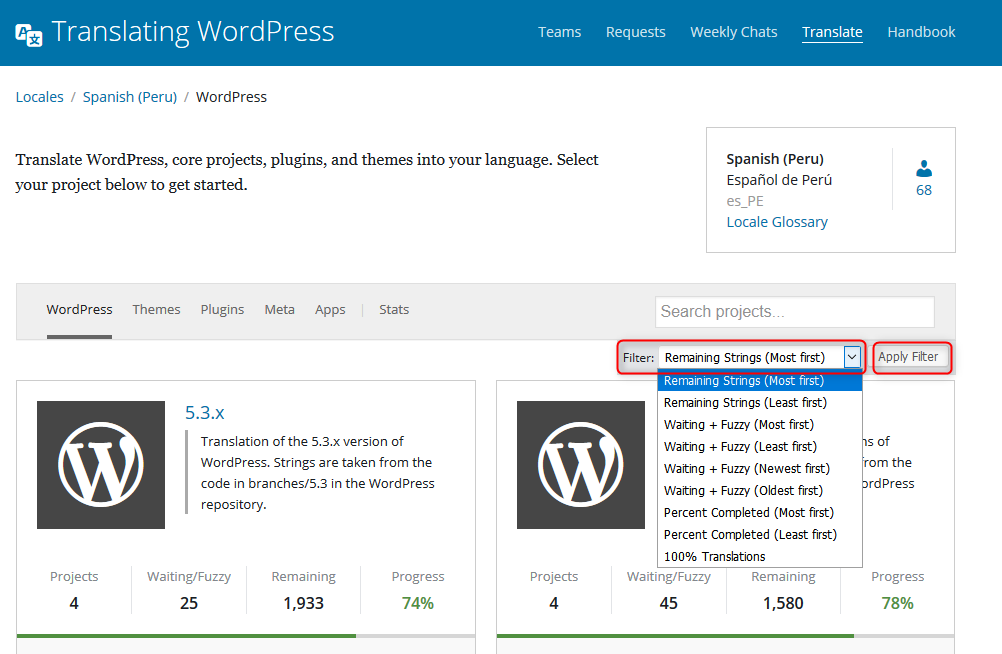Focus the Search projects input field
Viewport: 1002px width, 654px height.
[794, 312]
